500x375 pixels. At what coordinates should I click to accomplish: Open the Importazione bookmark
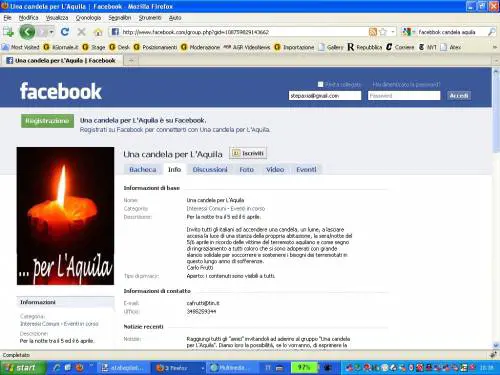click(294, 47)
